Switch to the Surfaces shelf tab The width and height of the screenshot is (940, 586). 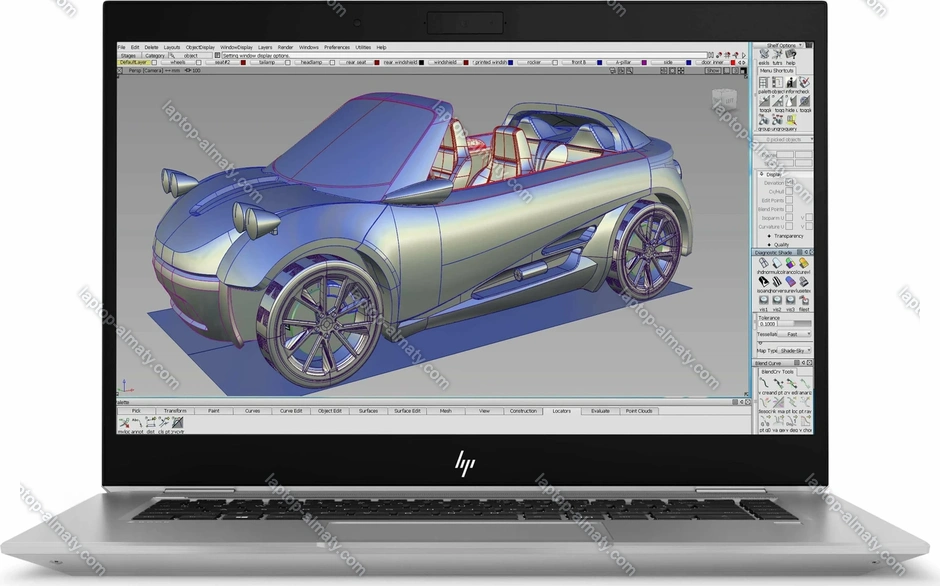click(x=369, y=411)
